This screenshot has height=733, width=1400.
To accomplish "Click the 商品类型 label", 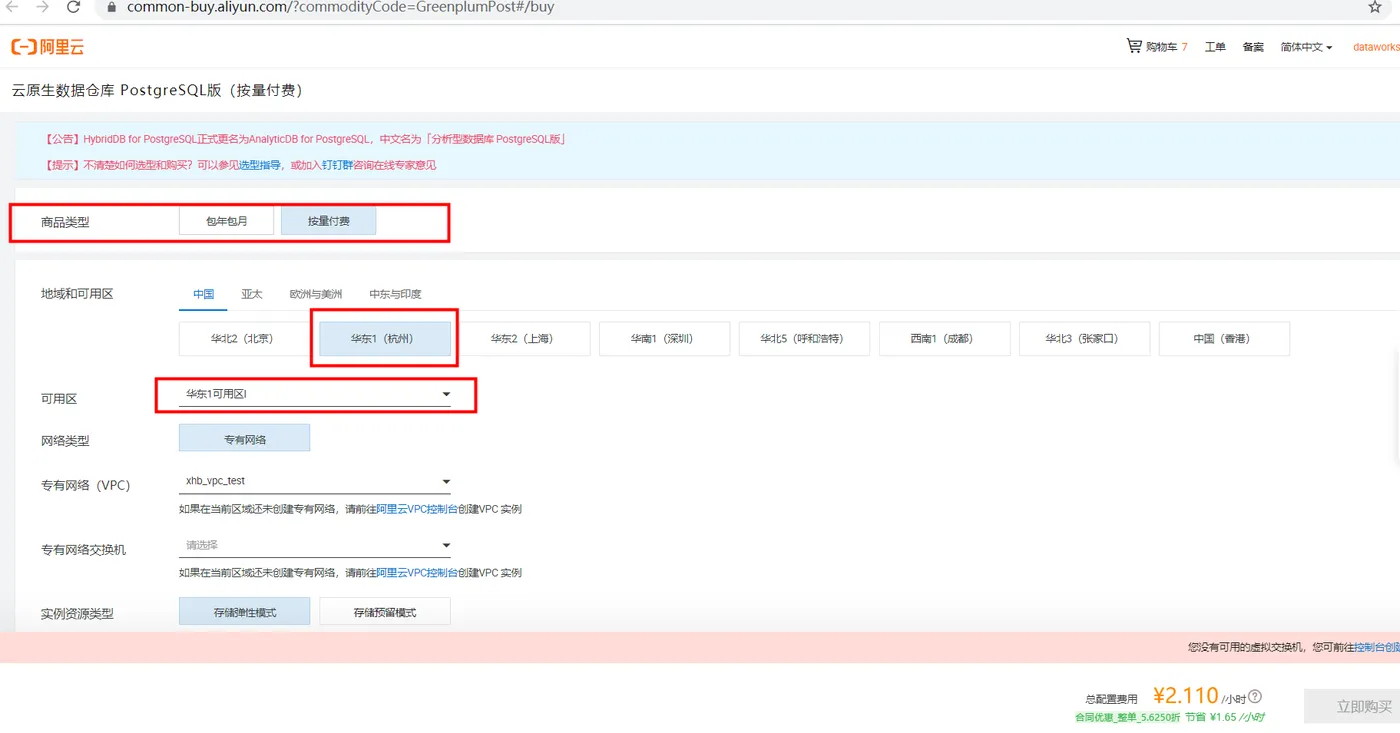I will (x=65, y=222).
